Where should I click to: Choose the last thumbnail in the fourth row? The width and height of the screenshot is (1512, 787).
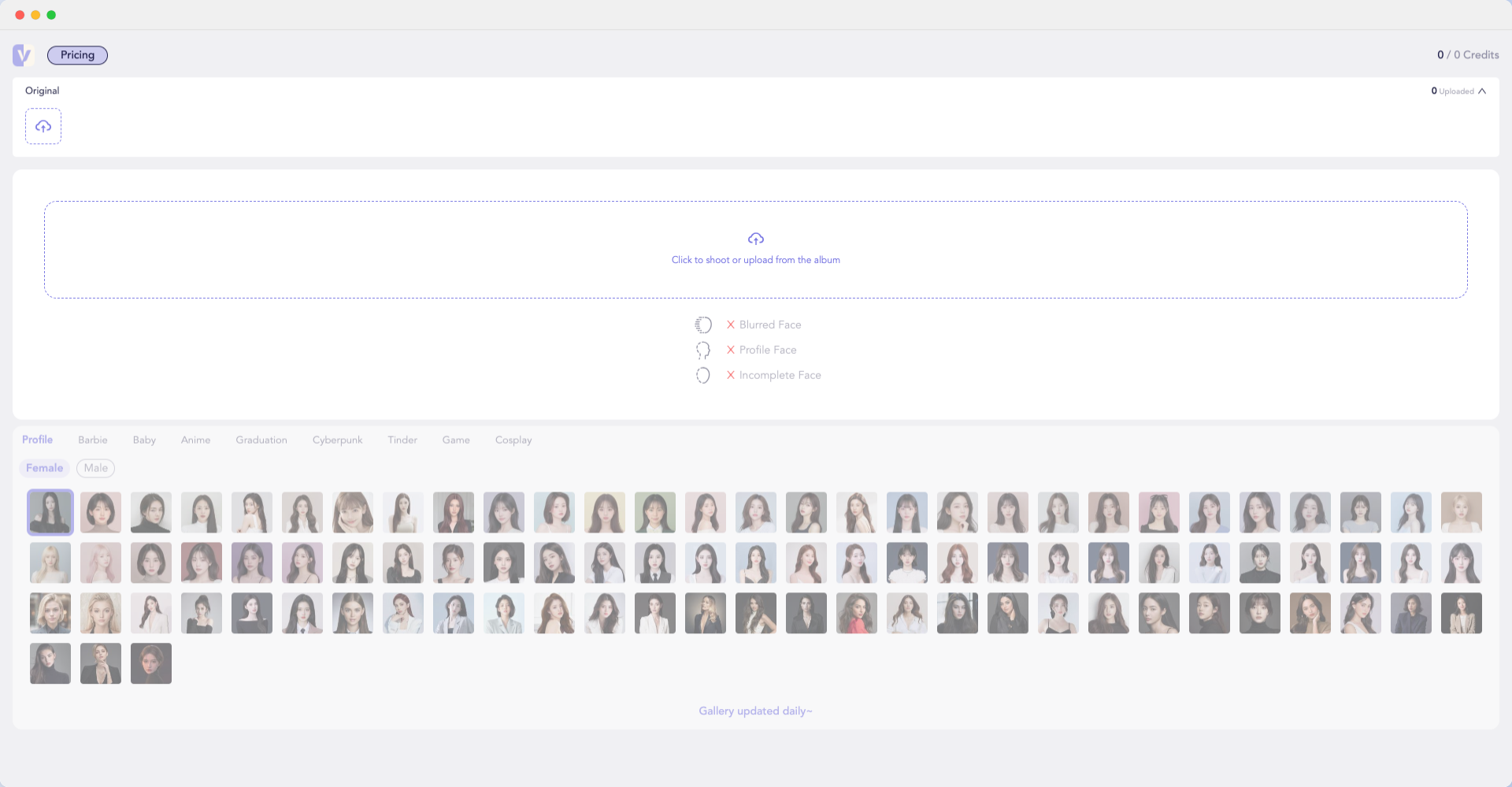coord(151,663)
